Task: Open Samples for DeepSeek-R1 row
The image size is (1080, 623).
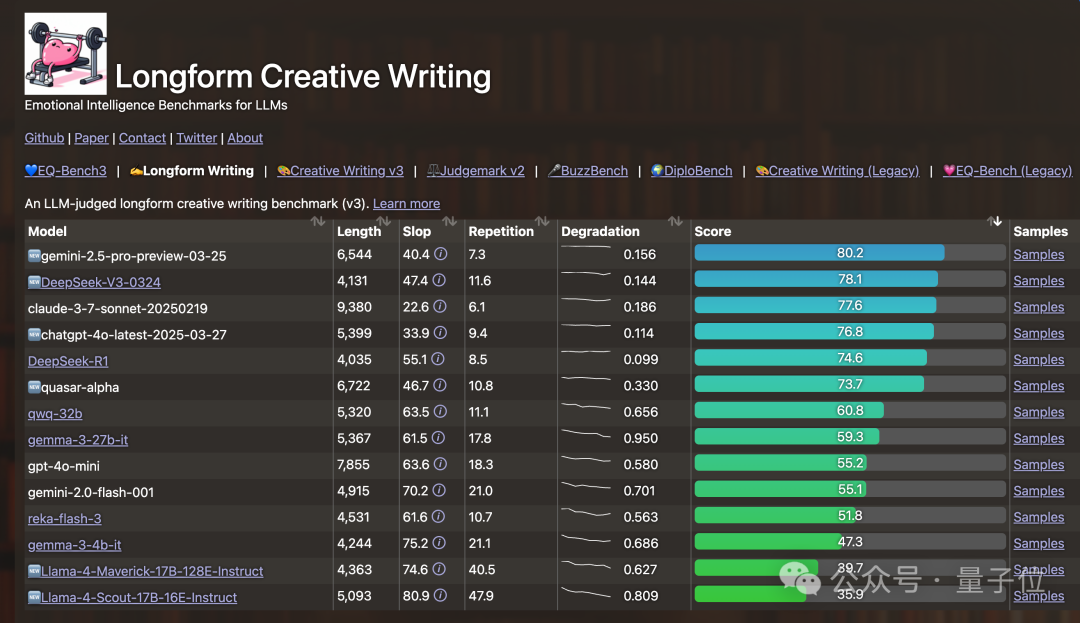Action: pos(1039,359)
